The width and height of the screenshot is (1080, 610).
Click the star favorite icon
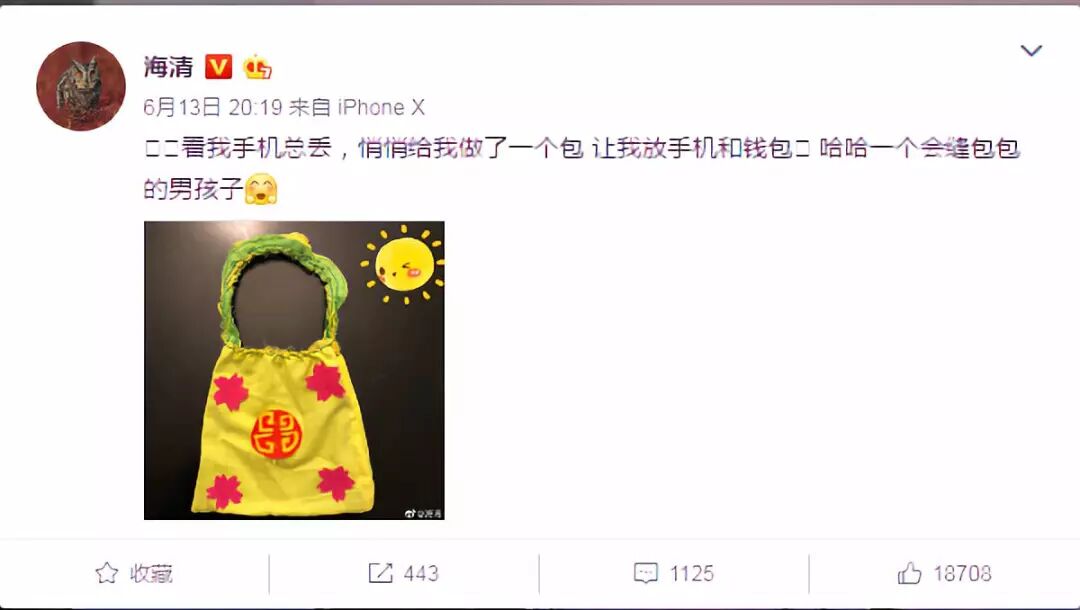[107, 573]
